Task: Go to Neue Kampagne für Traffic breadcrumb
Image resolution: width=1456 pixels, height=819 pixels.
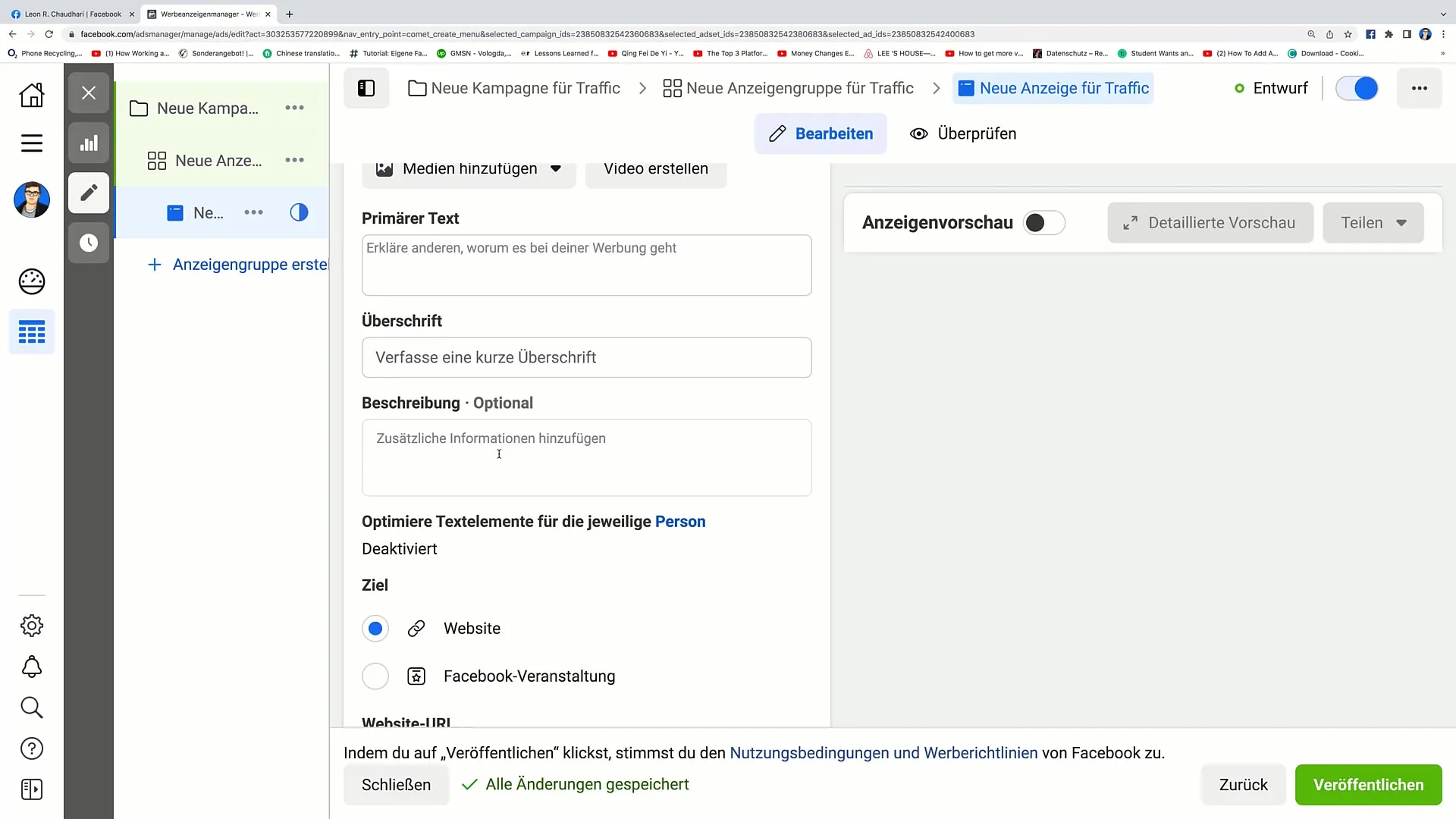Action: [x=514, y=88]
